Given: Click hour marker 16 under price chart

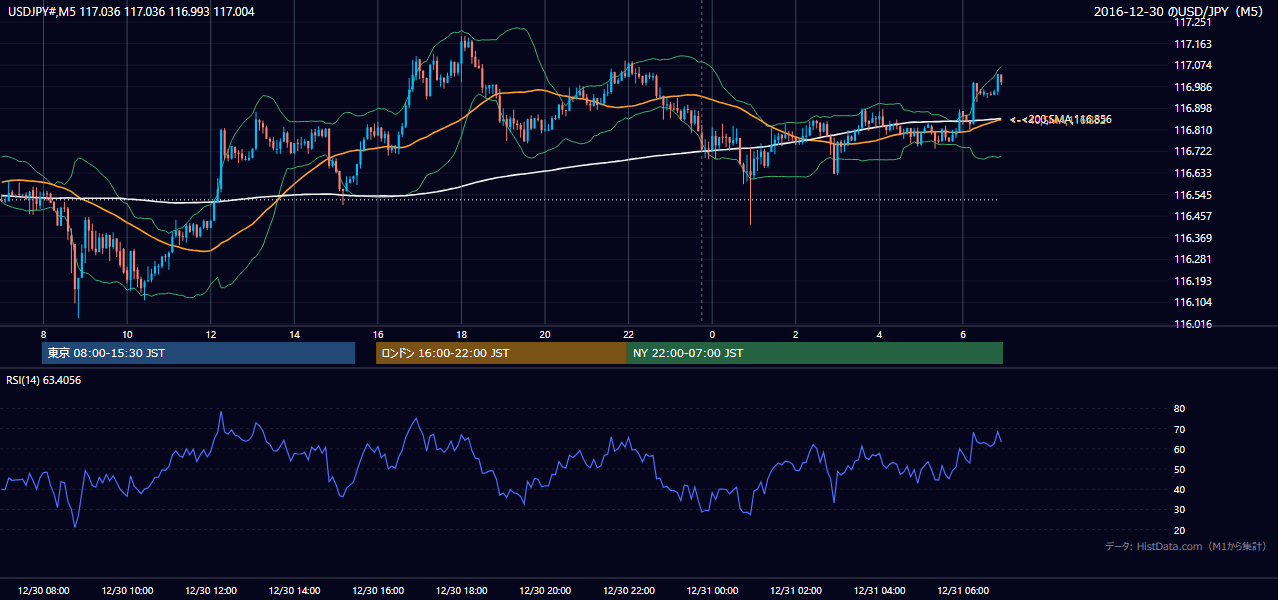Looking at the screenshot, I should pyautogui.click(x=377, y=334).
